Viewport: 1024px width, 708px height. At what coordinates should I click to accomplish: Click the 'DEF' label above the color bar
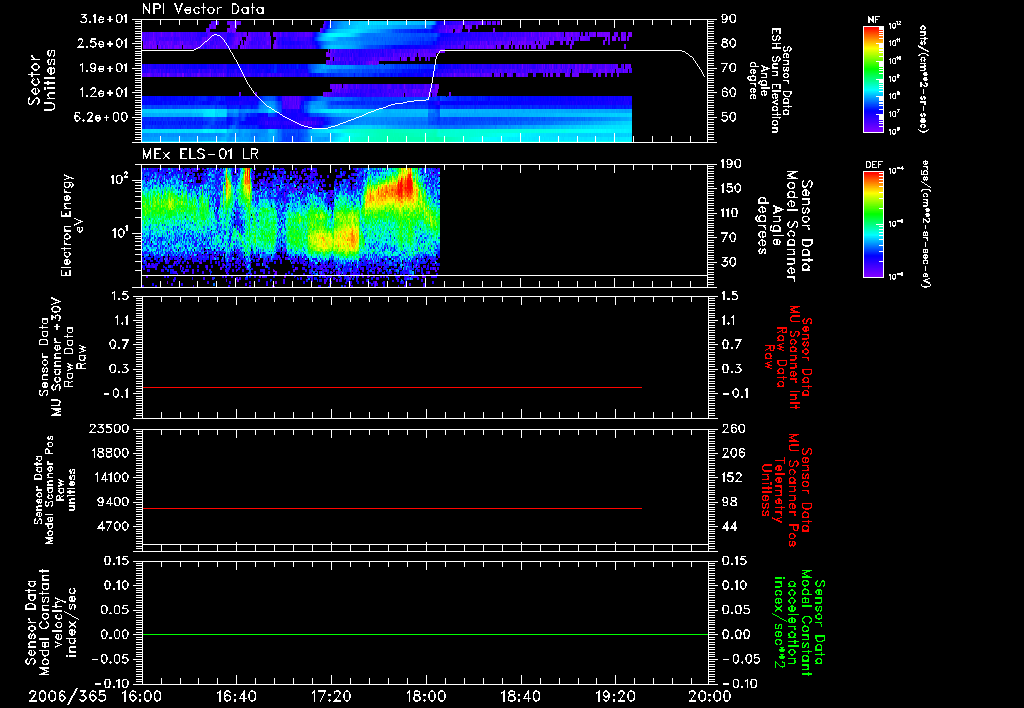click(x=874, y=165)
